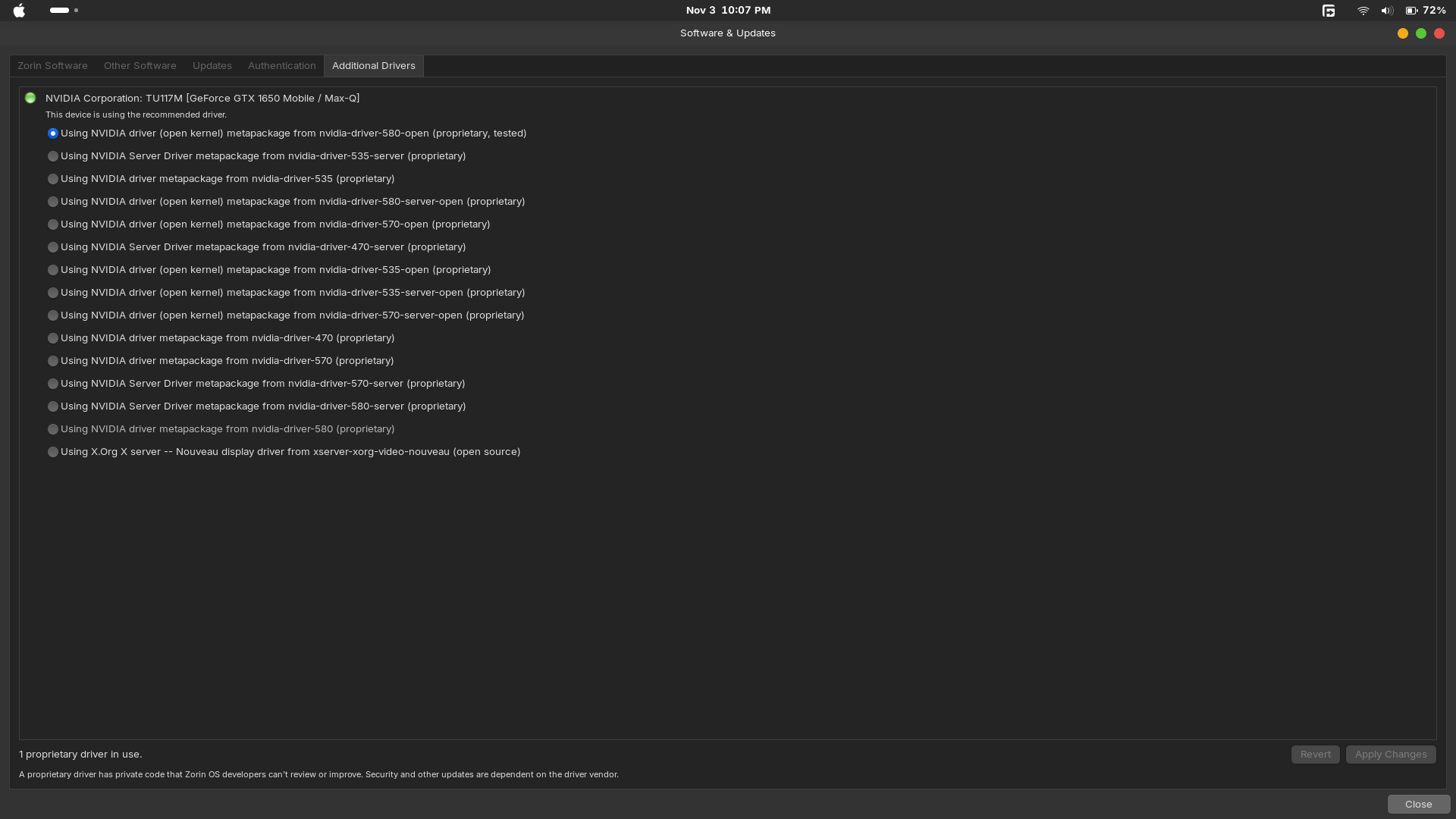Pick the nvidia-driver-580-server-open option

(x=53, y=202)
